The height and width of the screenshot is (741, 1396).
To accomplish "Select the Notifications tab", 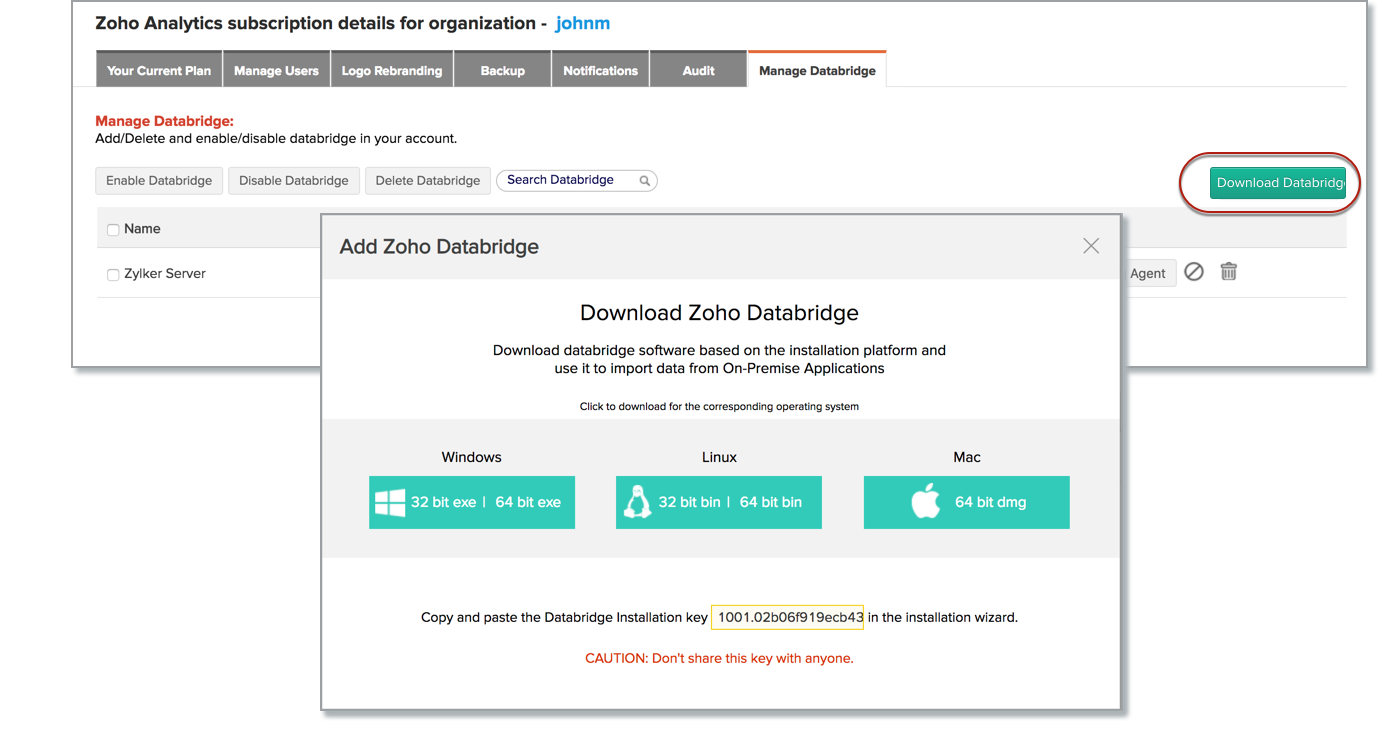I will coord(601,70).
